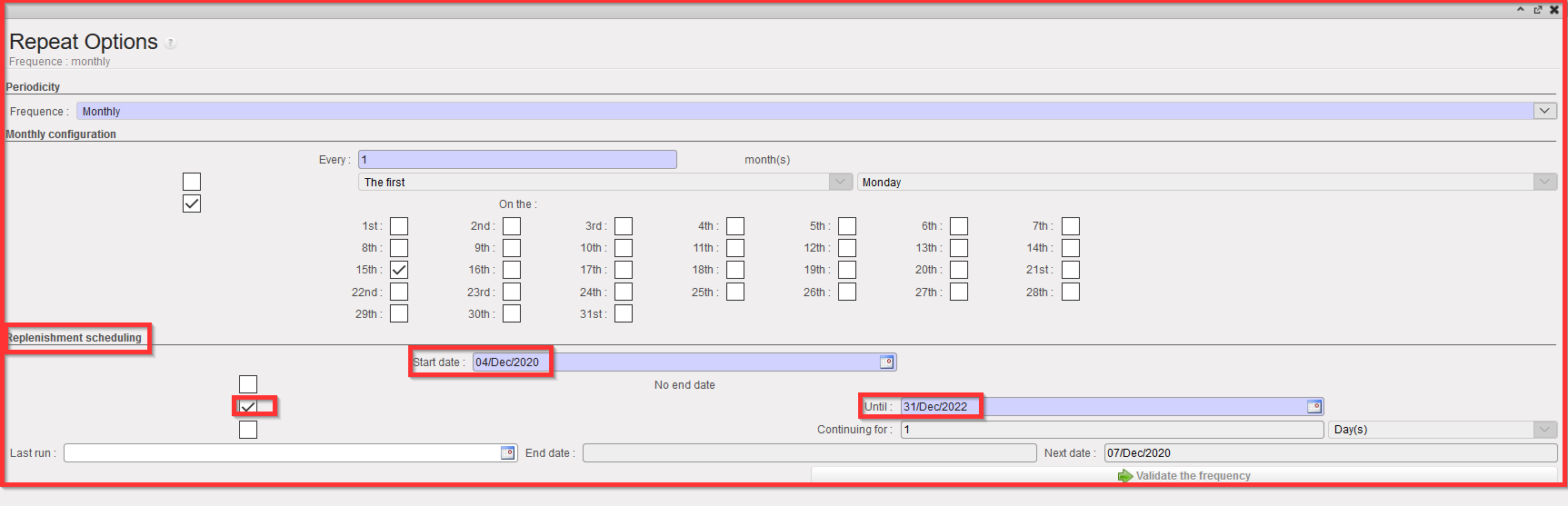The height and width of the screenshot is (506, 1568).
Task: Uncheck the 15th day checkbox
Action: point(399,270)
